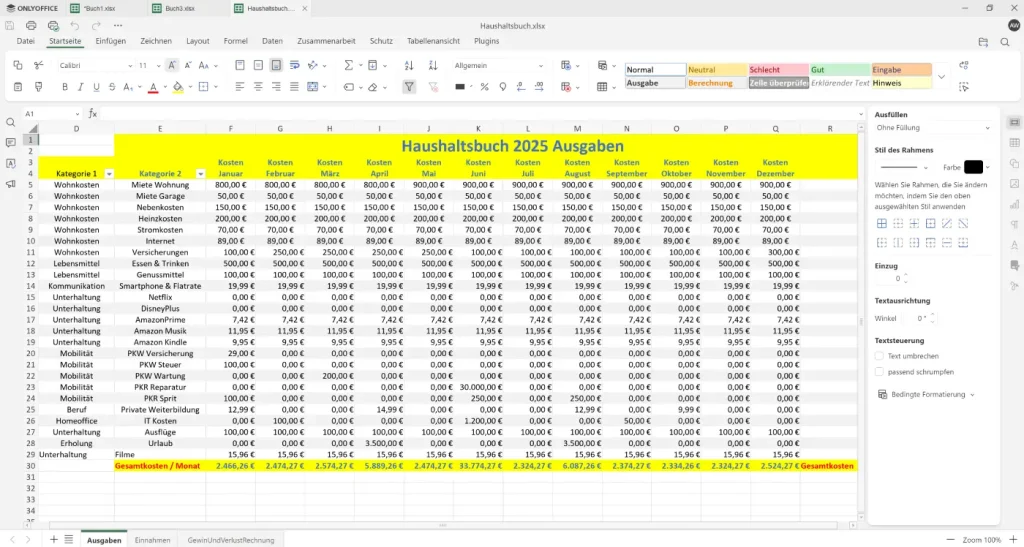The width and height of the screenshot is (1024, 547).
Task: Click the Filter funnel icon
Action: click(409, 87)
